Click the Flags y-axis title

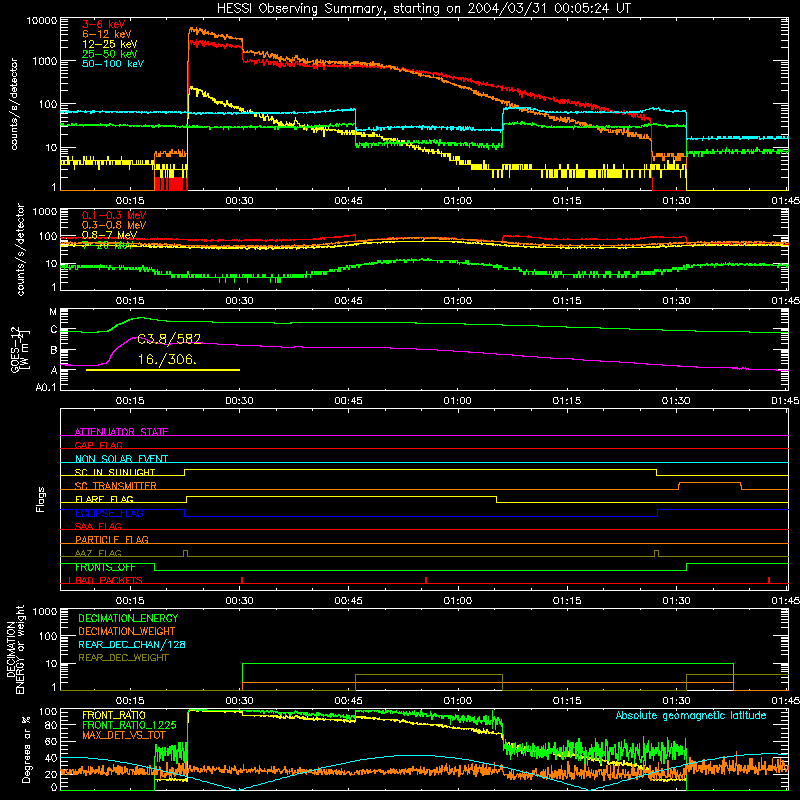pos(41,499)
